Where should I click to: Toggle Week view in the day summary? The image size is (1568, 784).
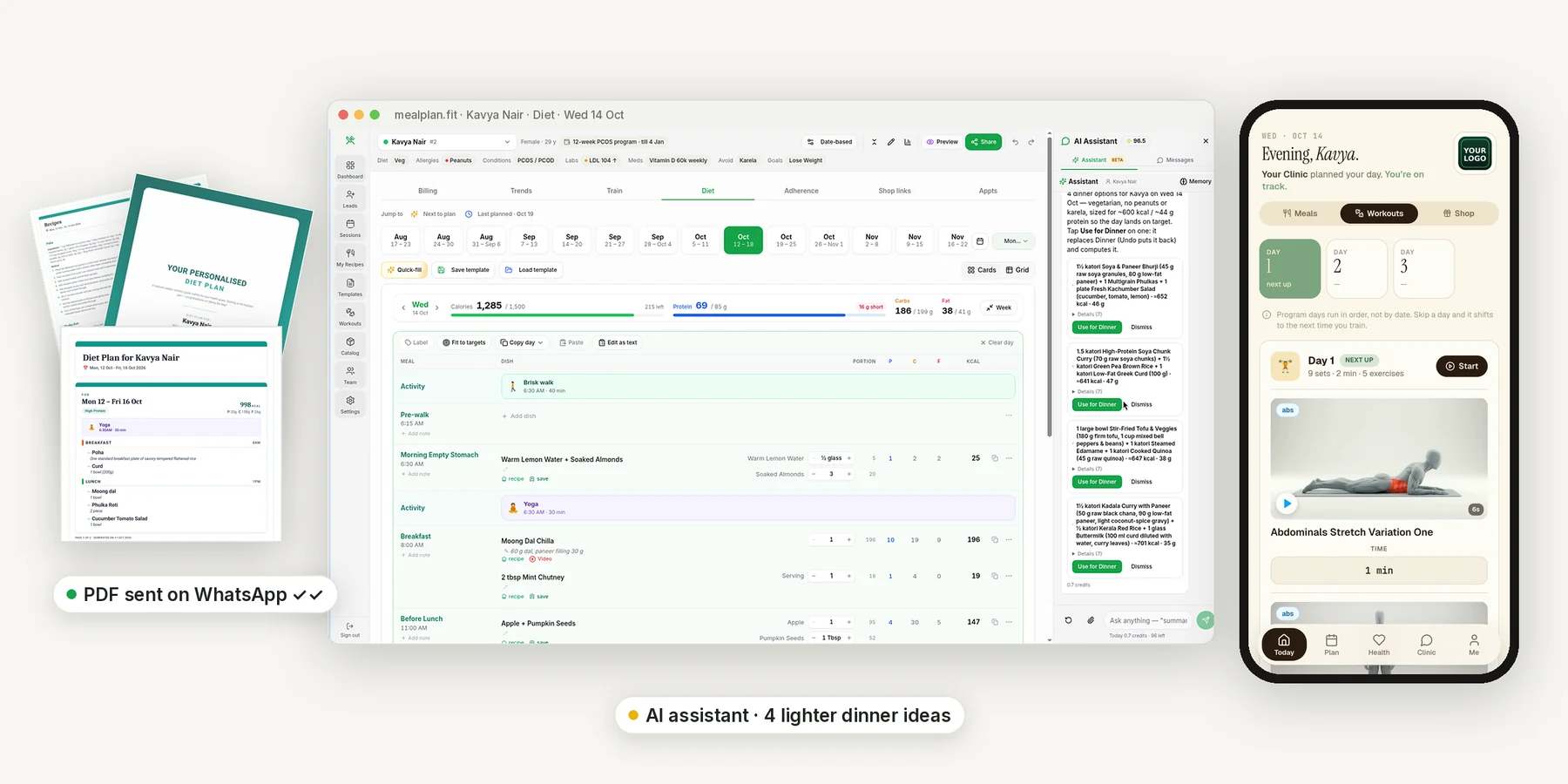[x=999, y=308]
